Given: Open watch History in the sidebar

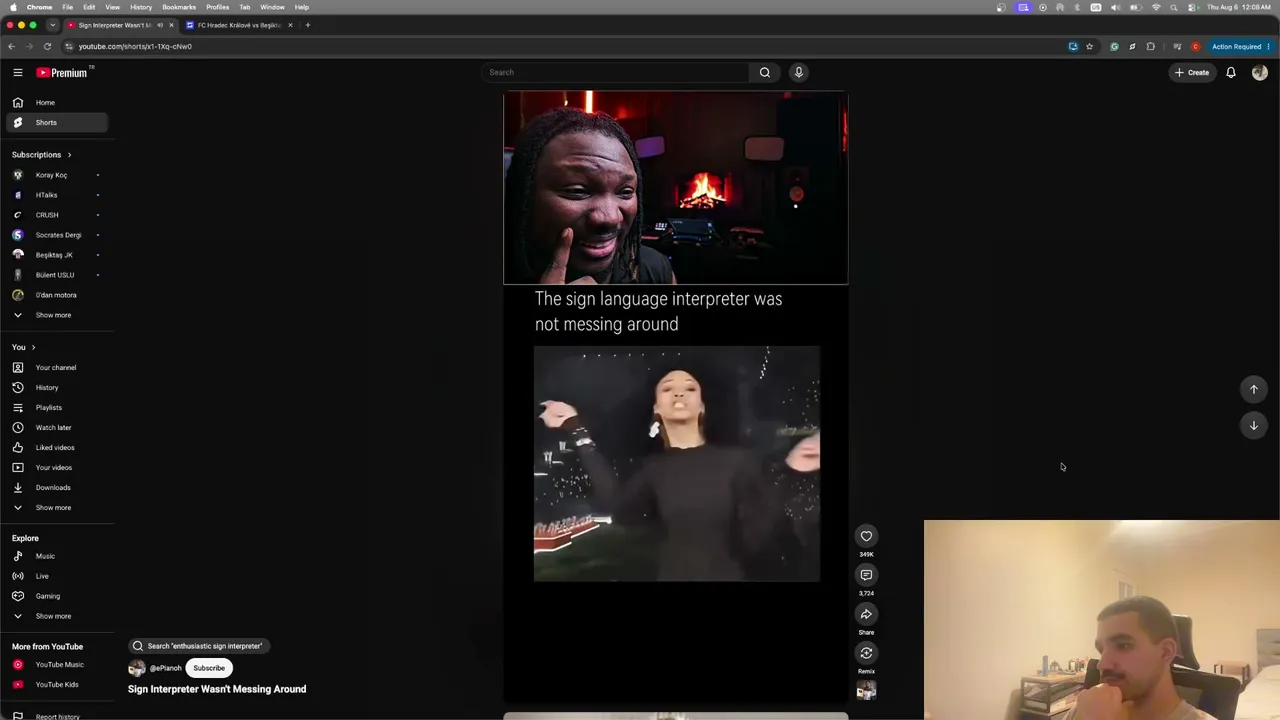Looking at the screenshot, I should click(56, 387).
